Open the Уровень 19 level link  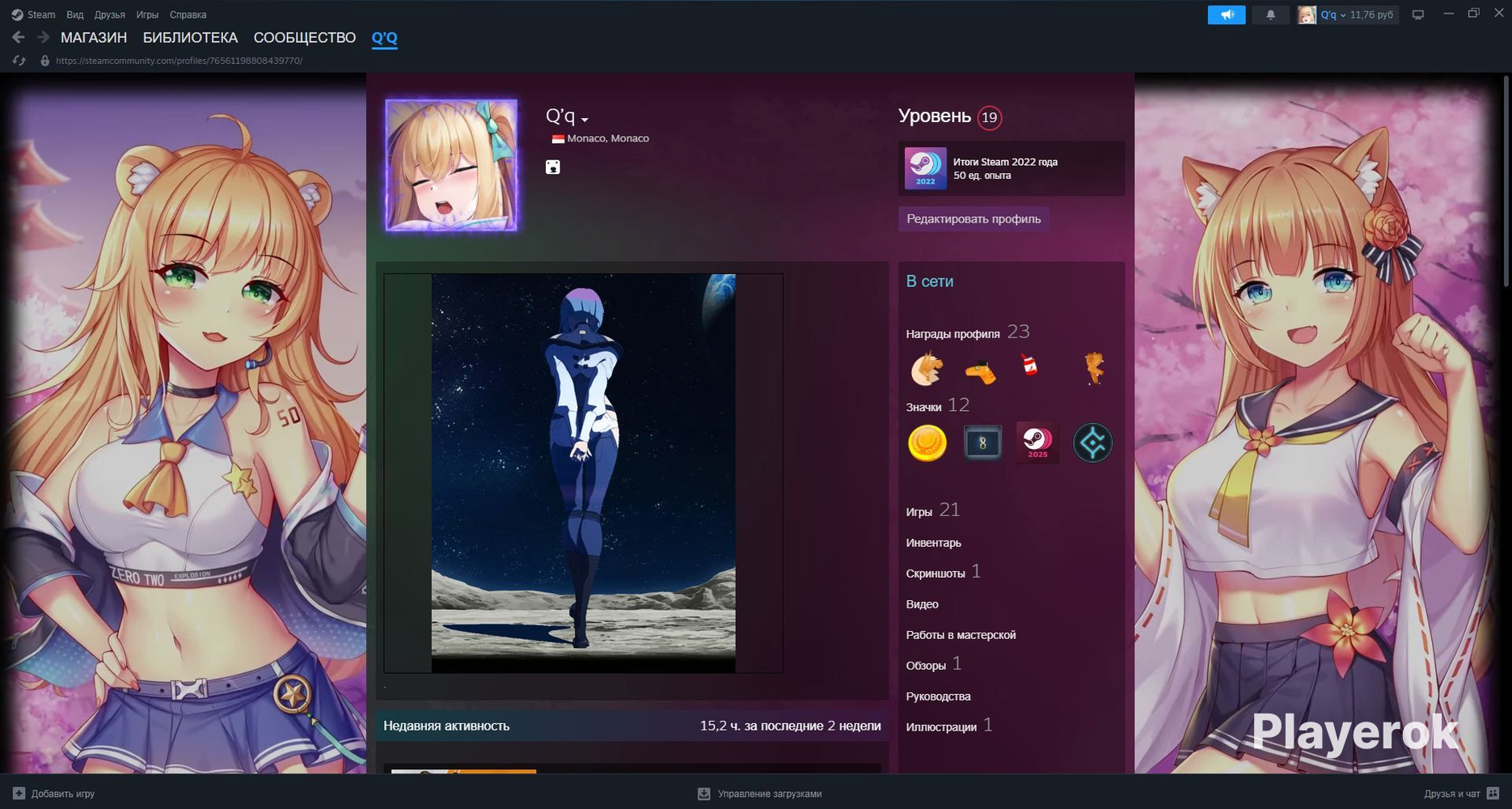[950, 116]
